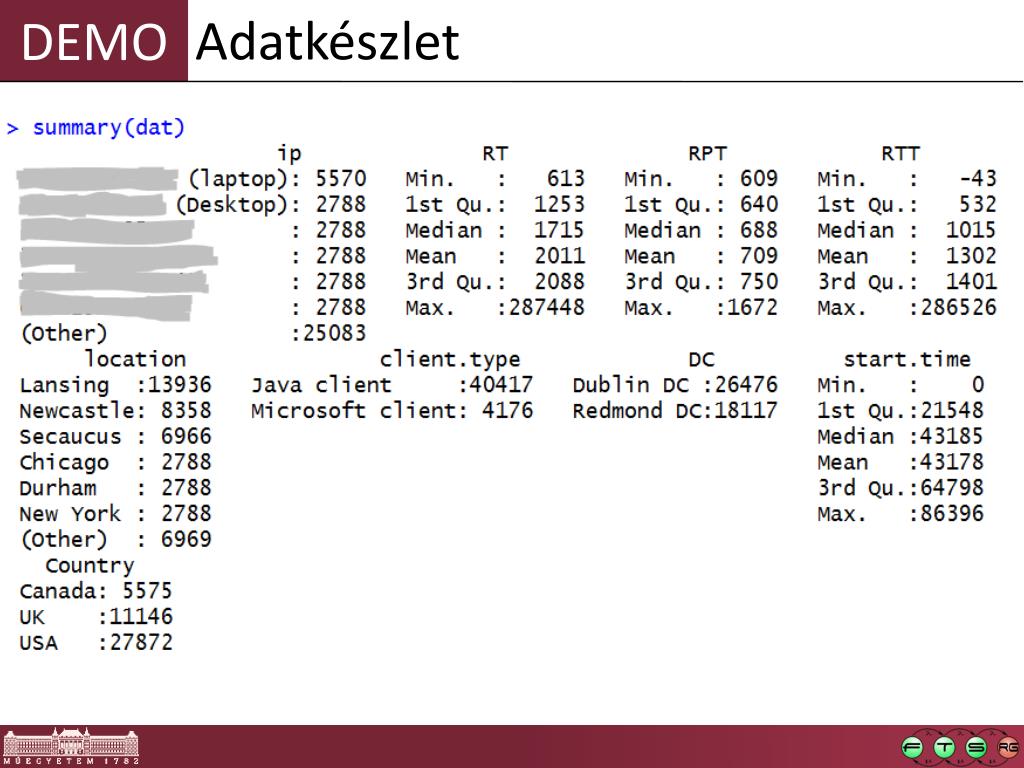1024x768 pixels.
Task: Select RT 3rd Qu. value 2088
Action: pyautogui.click(x=559, y=281)
